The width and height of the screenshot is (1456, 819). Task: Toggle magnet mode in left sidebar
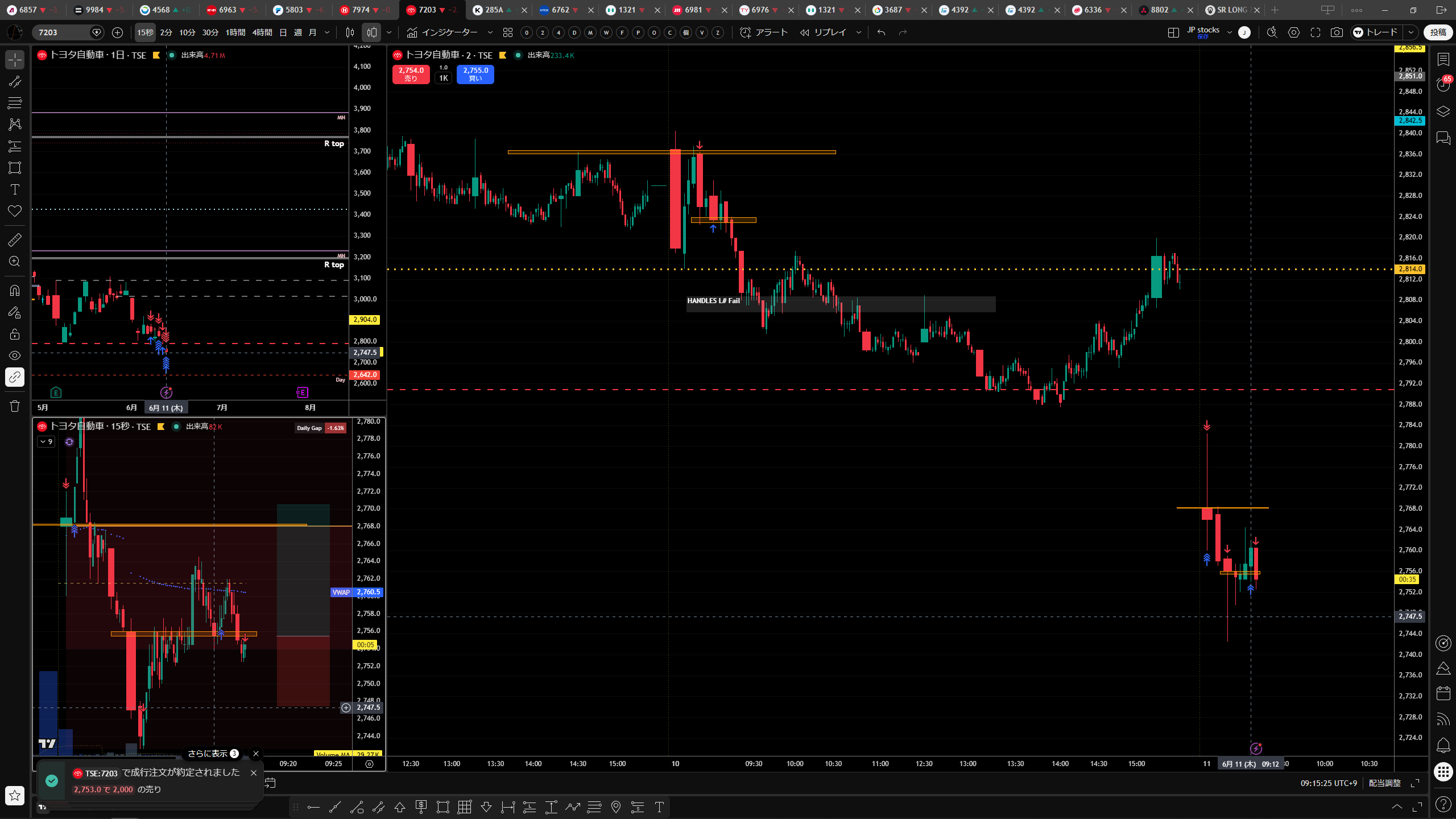pos(15,291)
